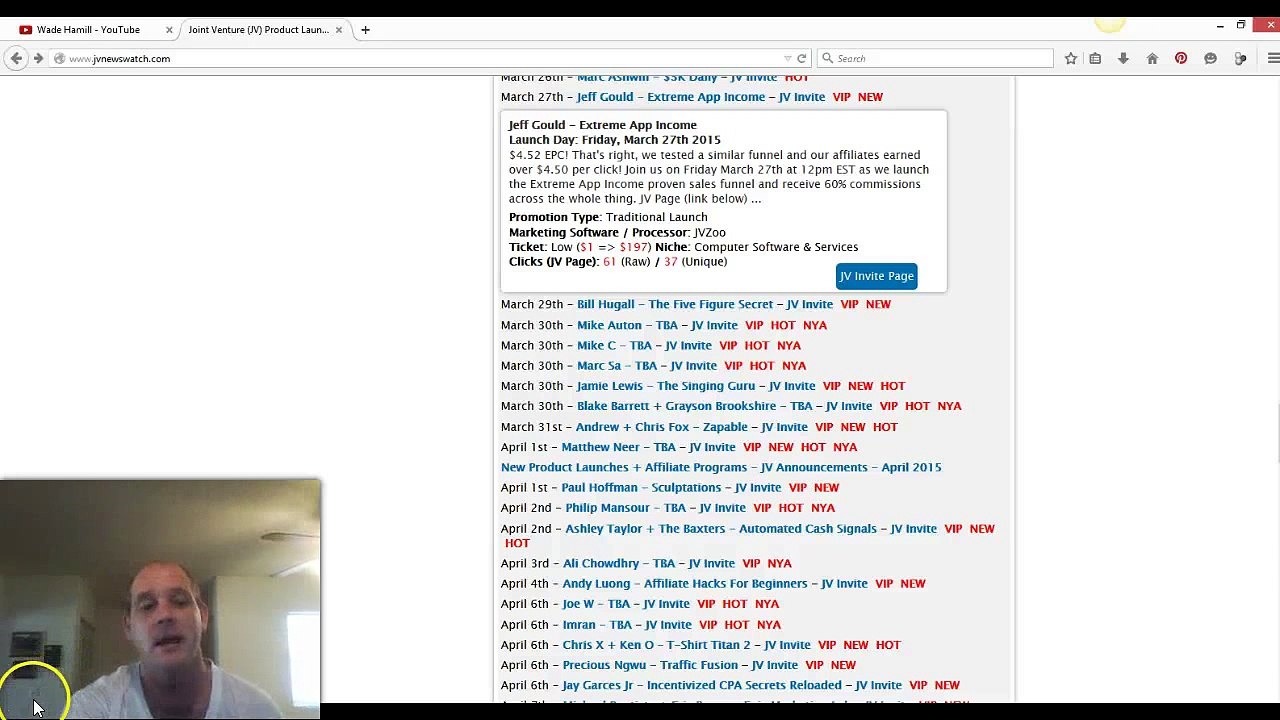
Task: Focus the URL bar showing www.jvnewswatch.com
Action: coord(420,59)
